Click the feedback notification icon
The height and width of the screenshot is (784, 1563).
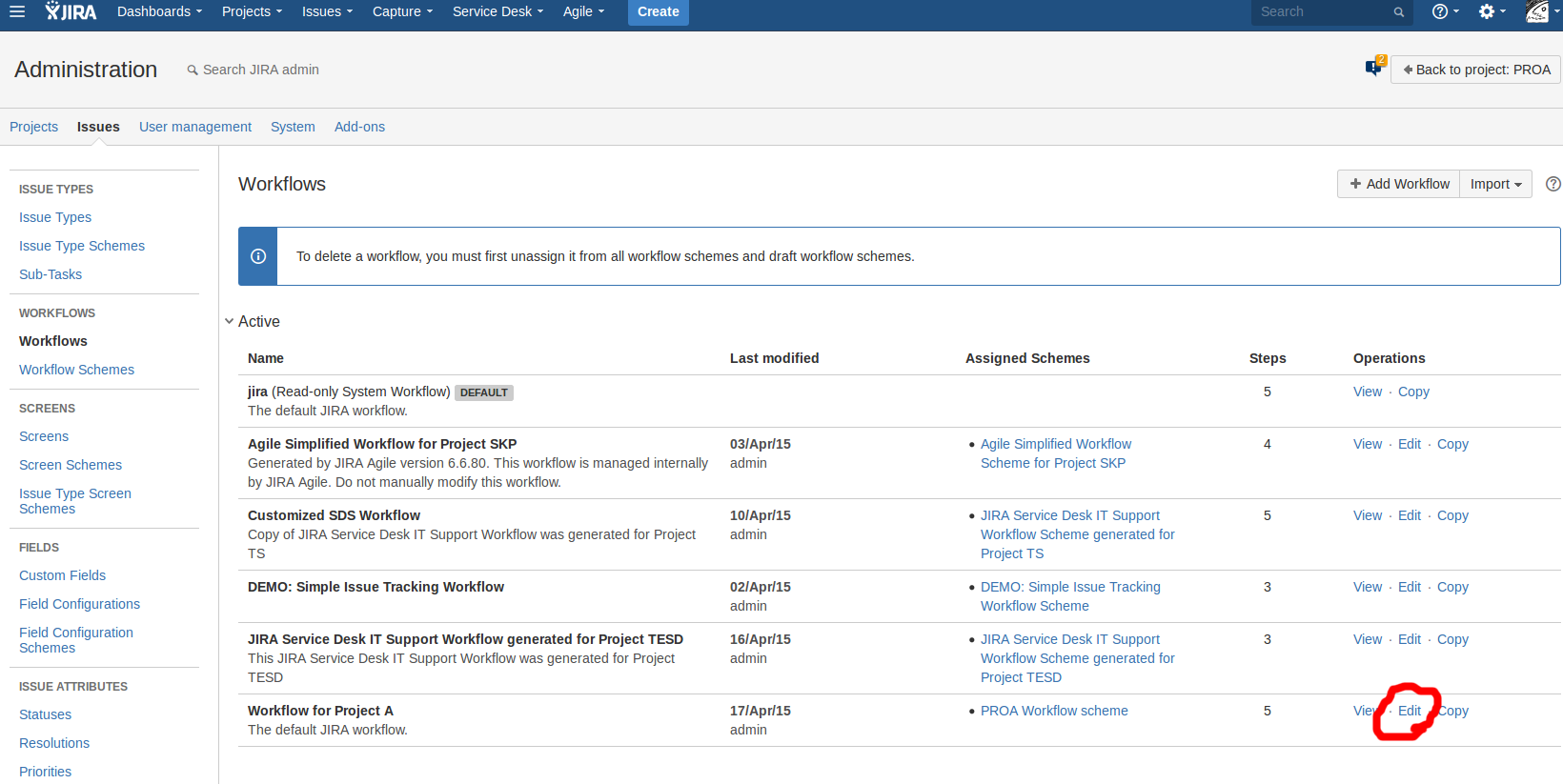point(1374,68)
